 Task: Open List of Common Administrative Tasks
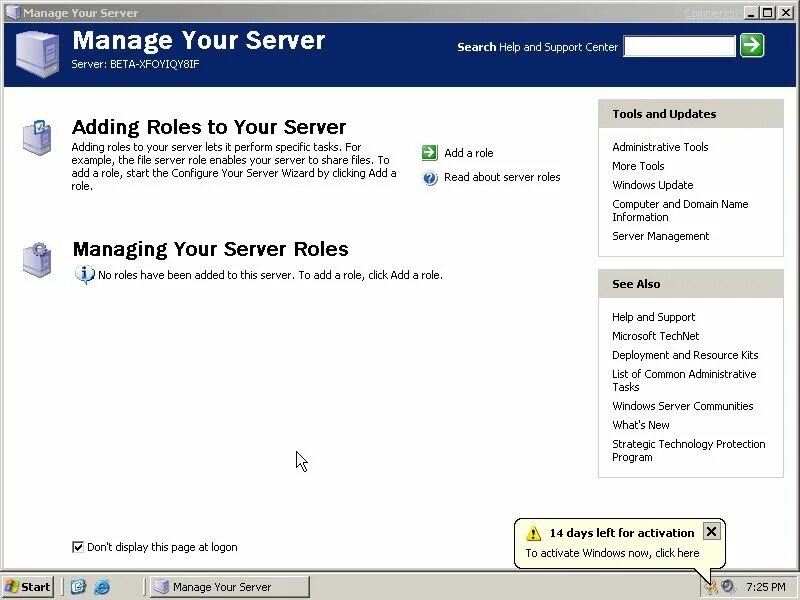pos(684,380)
